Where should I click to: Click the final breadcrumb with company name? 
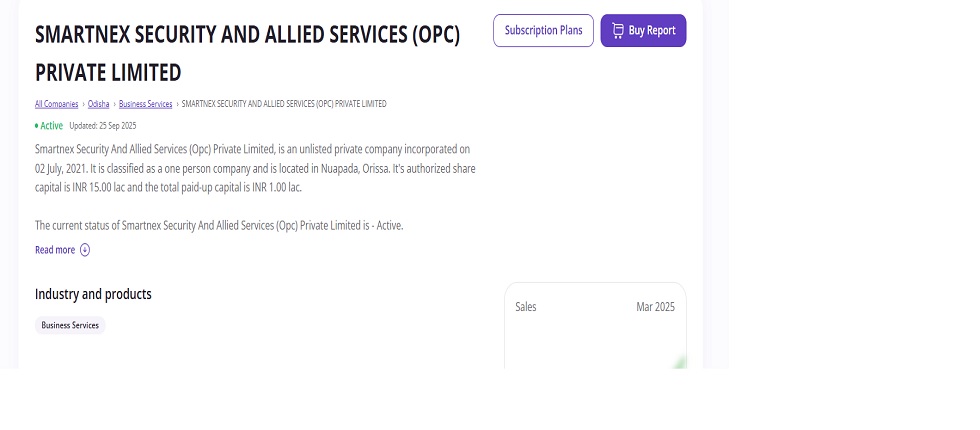pos(284,104)
